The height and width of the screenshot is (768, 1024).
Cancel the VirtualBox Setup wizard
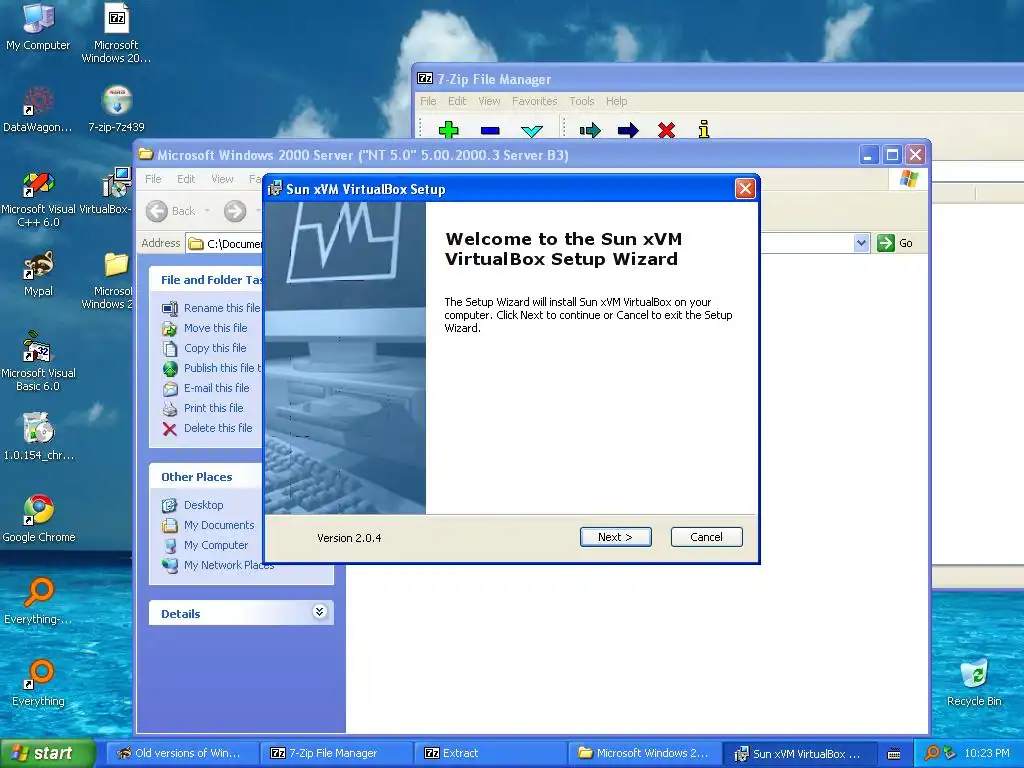(x=706, y=537)
